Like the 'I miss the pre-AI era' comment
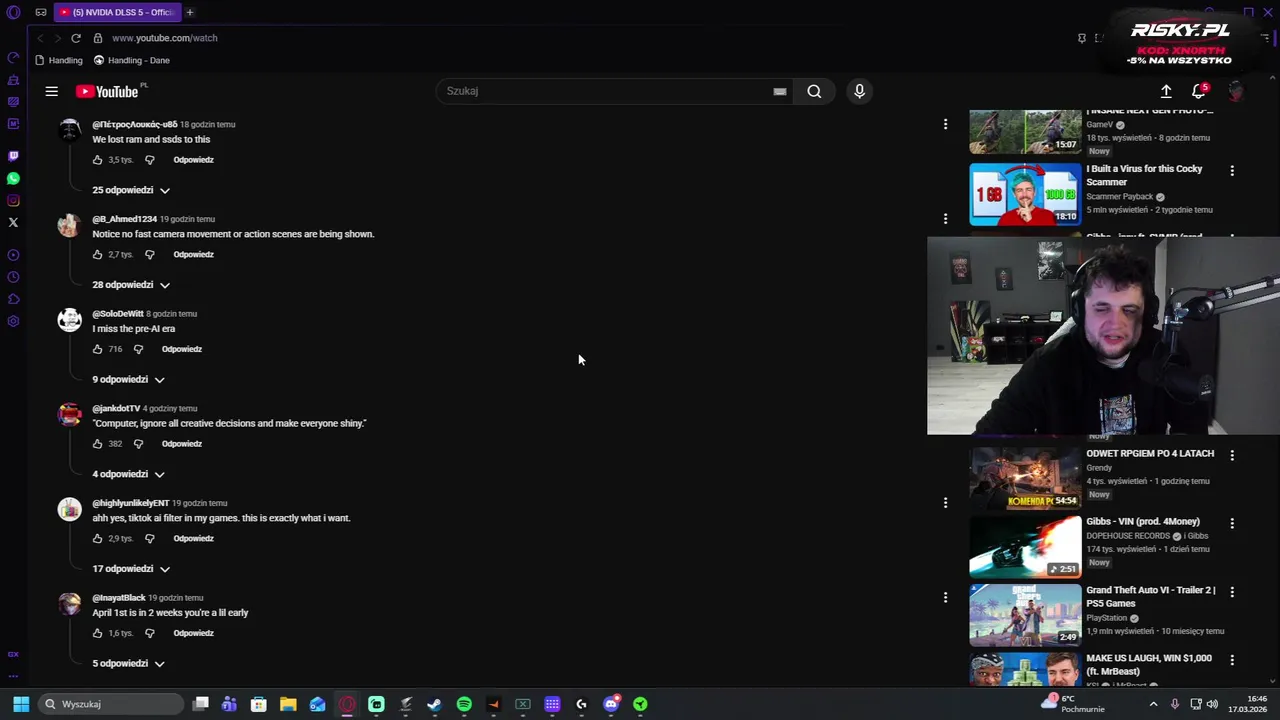 (97, 349)
